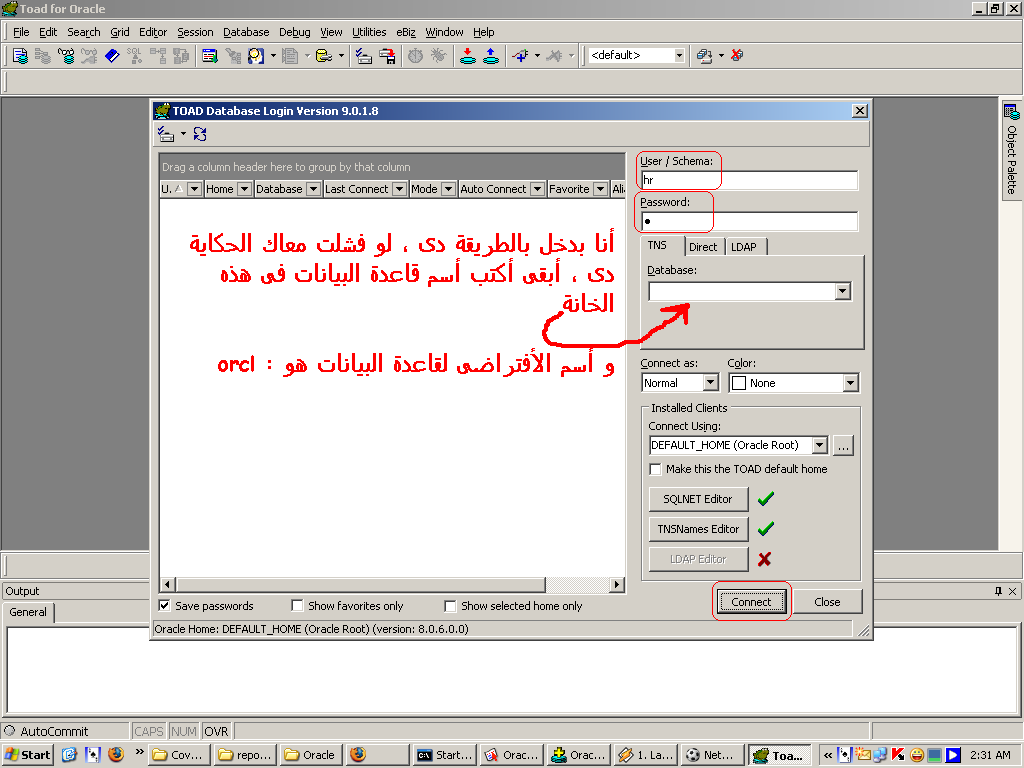Screen dimensions: 1024x768
Task: Switch to the Direct tab
Action: click(x=703, y=247)
